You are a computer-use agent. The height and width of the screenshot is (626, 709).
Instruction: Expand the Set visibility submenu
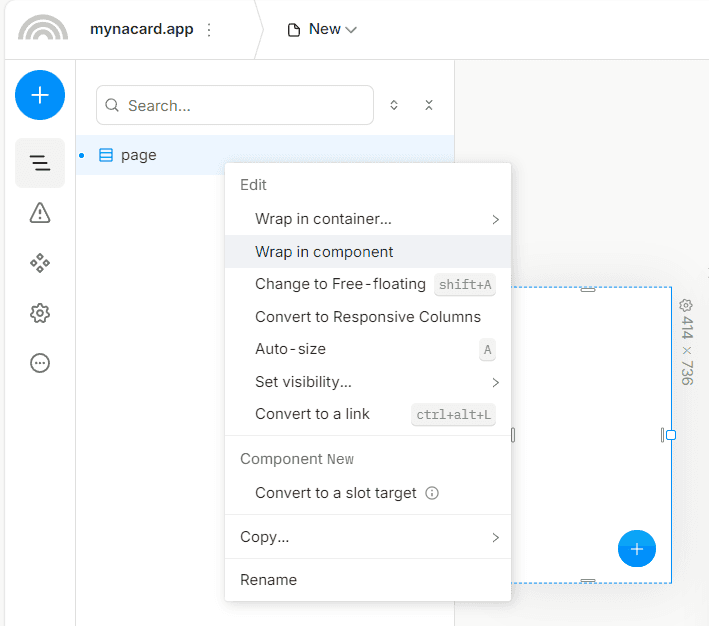(x=368, y=382)
